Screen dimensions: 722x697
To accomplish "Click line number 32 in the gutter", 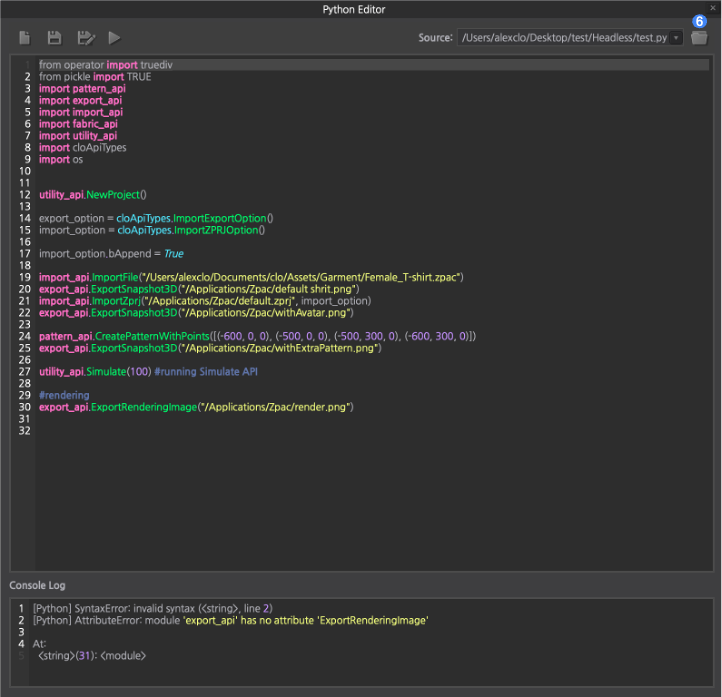I will pyautogui.click(x=24, y=430).
